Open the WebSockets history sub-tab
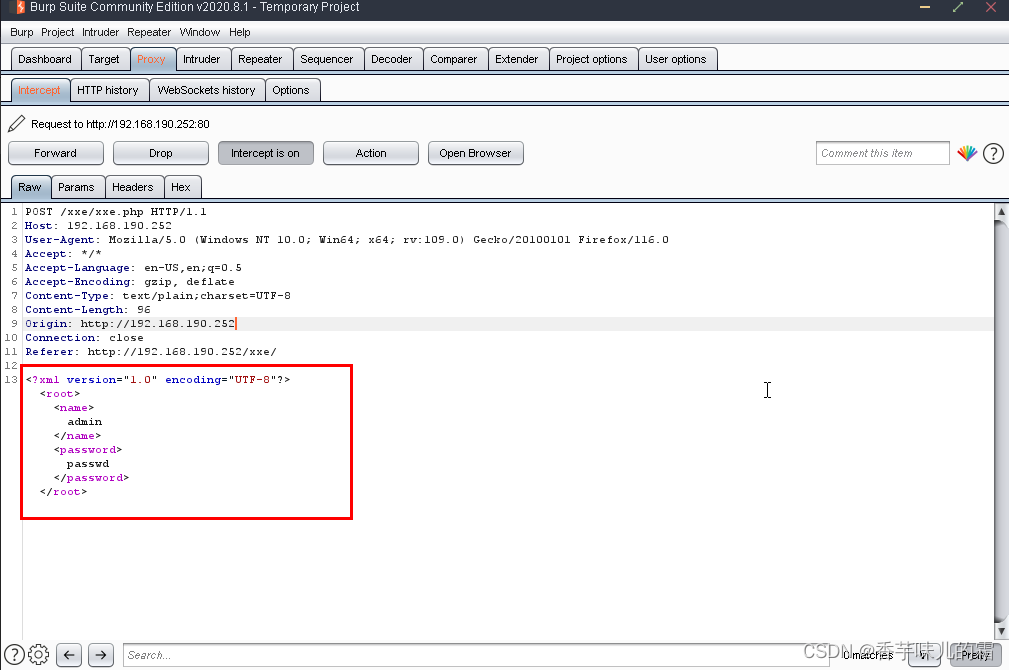This screenshot has width=1009, height=670. (x=207, y=90)
